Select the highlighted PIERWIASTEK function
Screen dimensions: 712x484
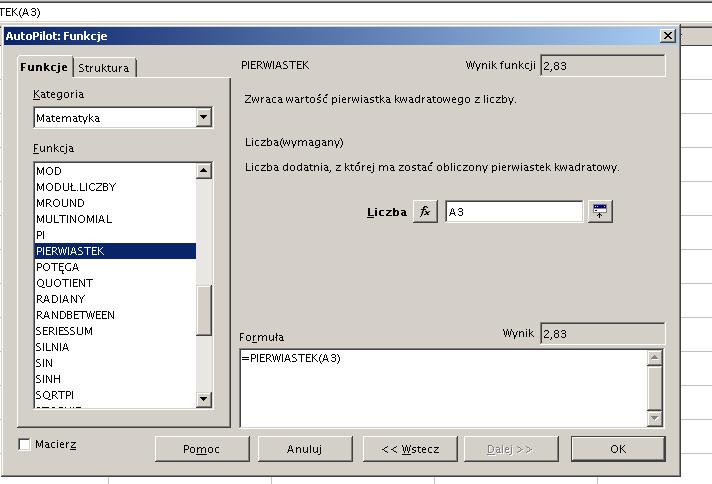[x=115, y=251]
